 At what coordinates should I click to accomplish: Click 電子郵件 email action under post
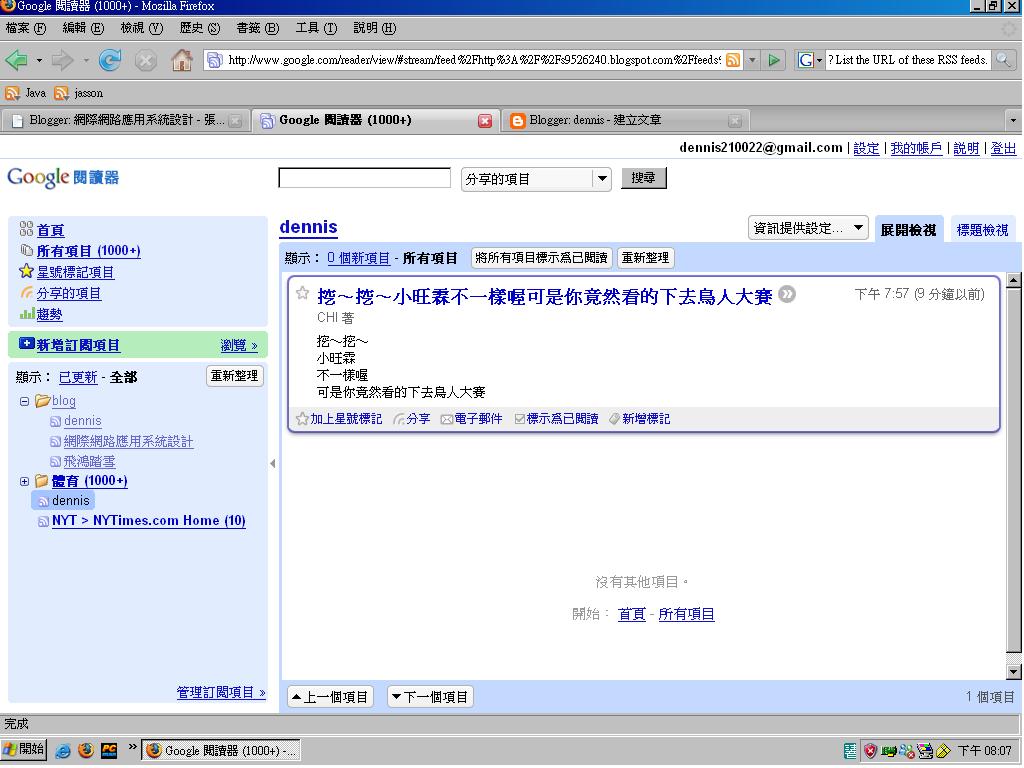pyautogui.click(x=472, y=419)
